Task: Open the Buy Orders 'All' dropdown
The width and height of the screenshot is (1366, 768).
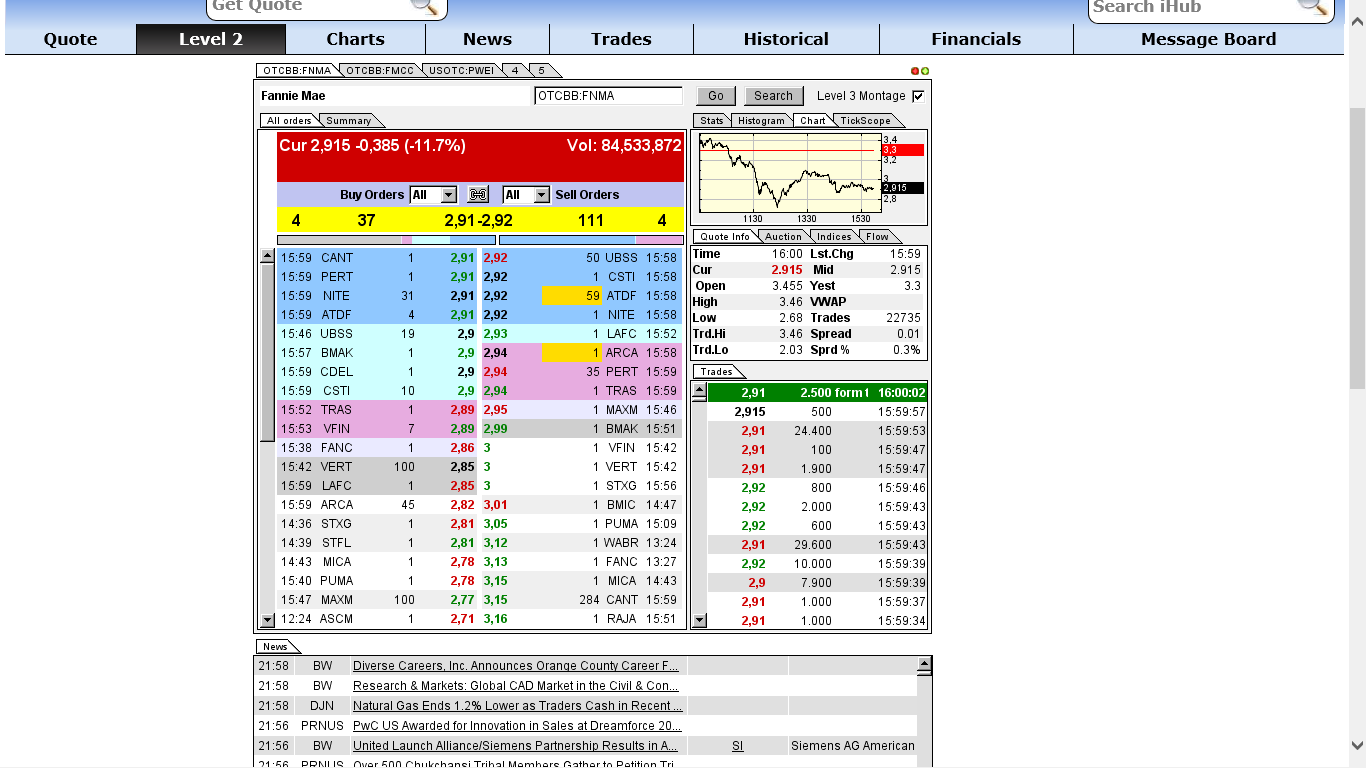Action: pos(434,195)
